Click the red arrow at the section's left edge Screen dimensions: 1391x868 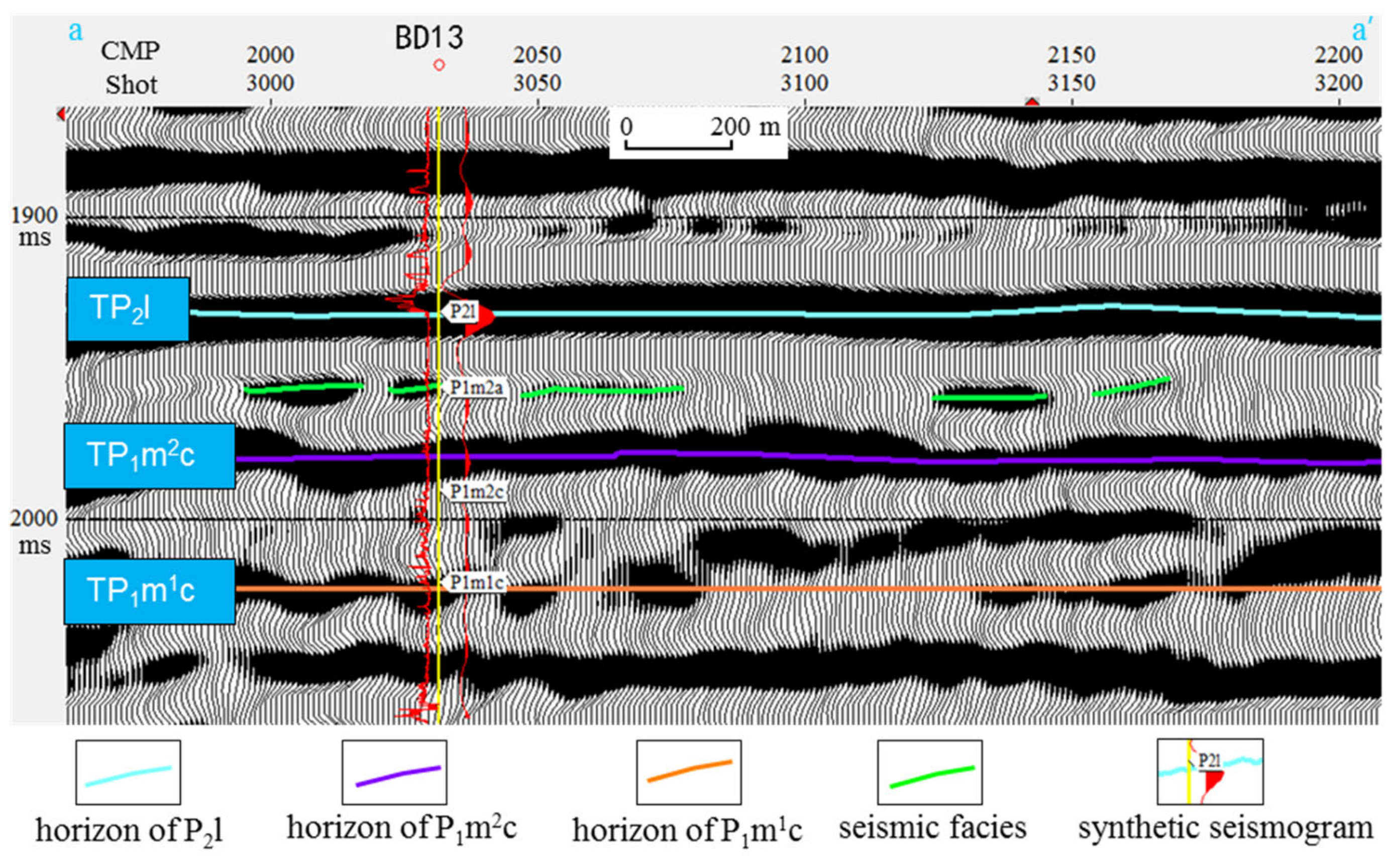[61, 114]
